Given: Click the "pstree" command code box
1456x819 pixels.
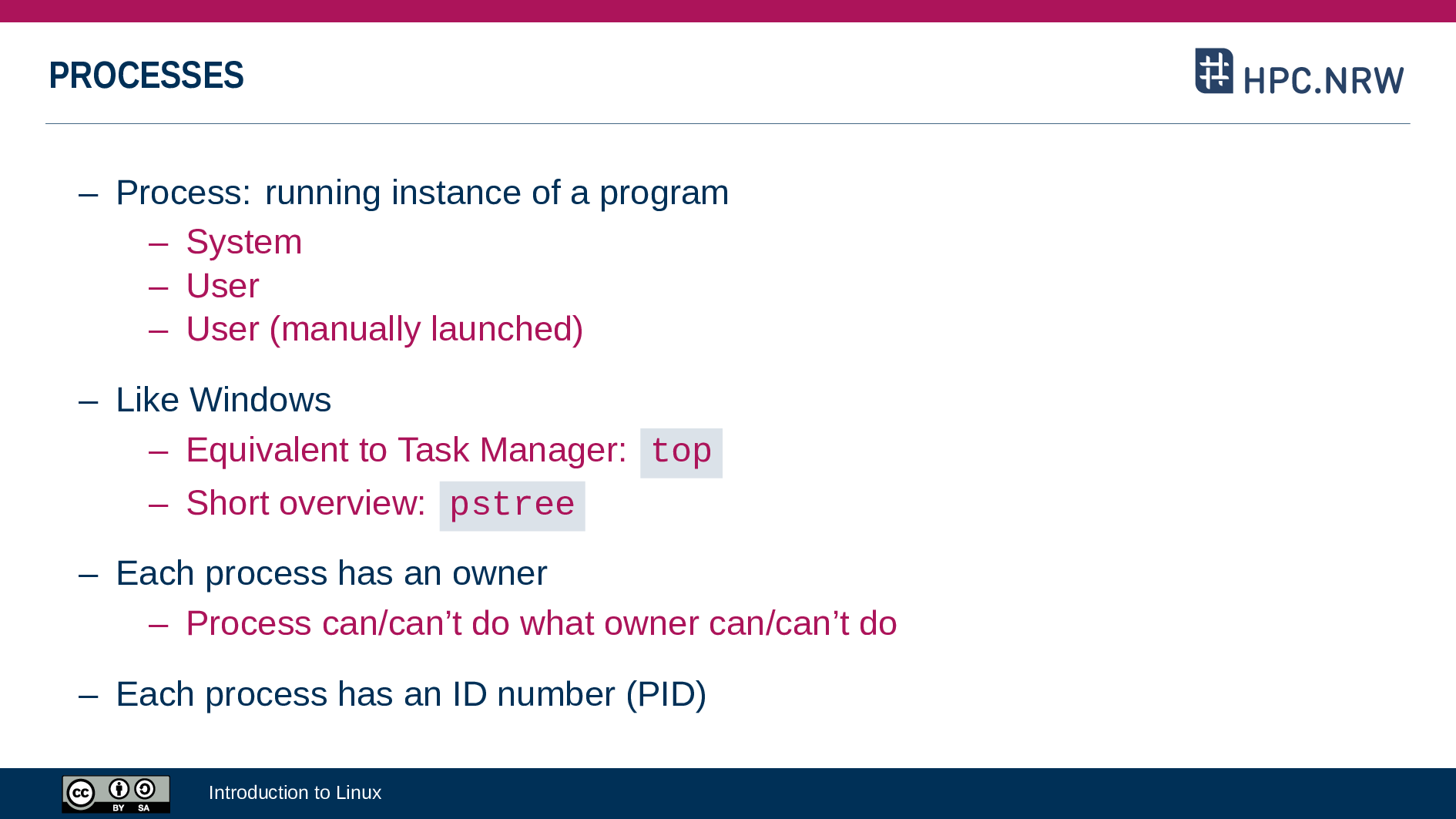Looking at the screenshot, I should pyautogui.click(x=512, y=505).
